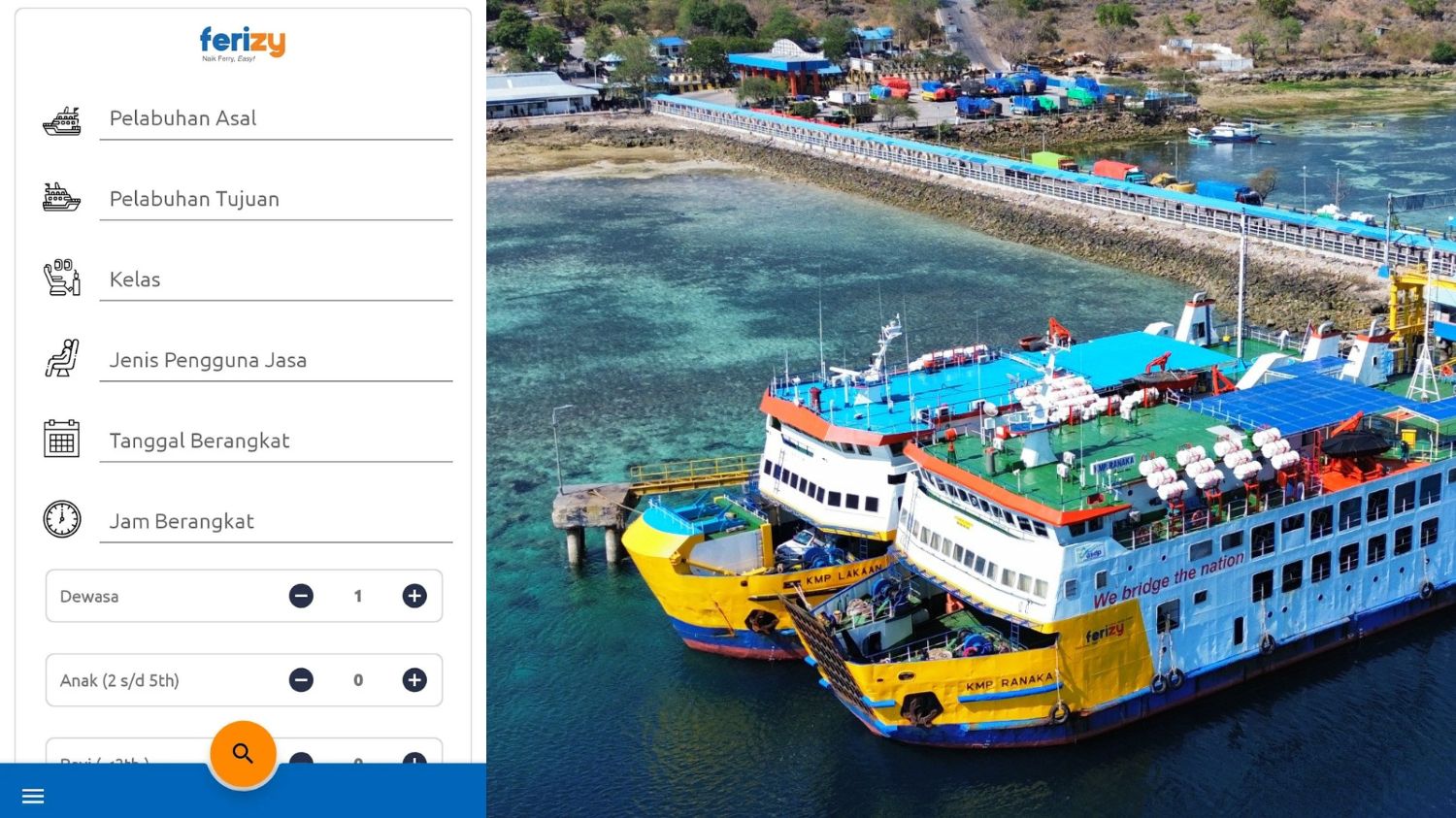Decrease the Anak (2 s/d 5th) count
The width and height of the screenshot is (1456, 818).
click(x=301, y=680)
